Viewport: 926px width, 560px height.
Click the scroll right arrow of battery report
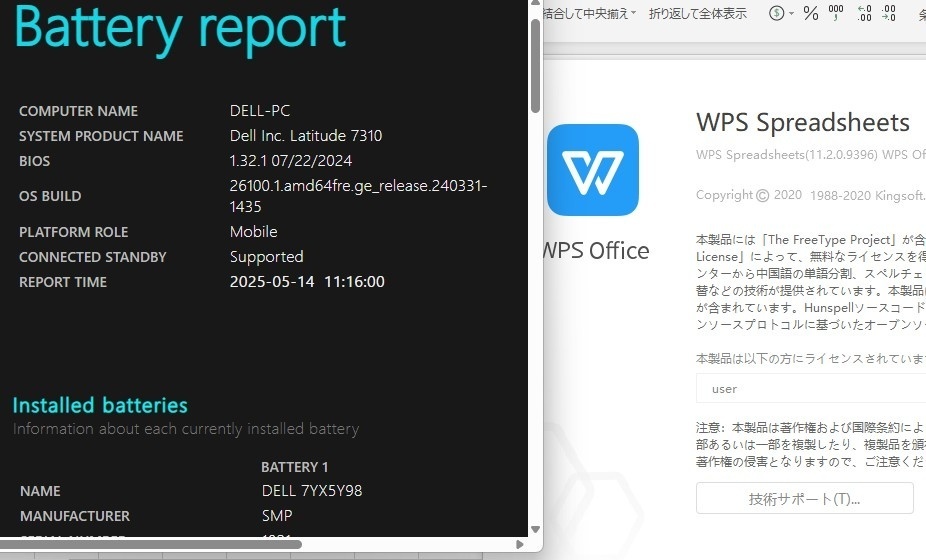point(520,544)
